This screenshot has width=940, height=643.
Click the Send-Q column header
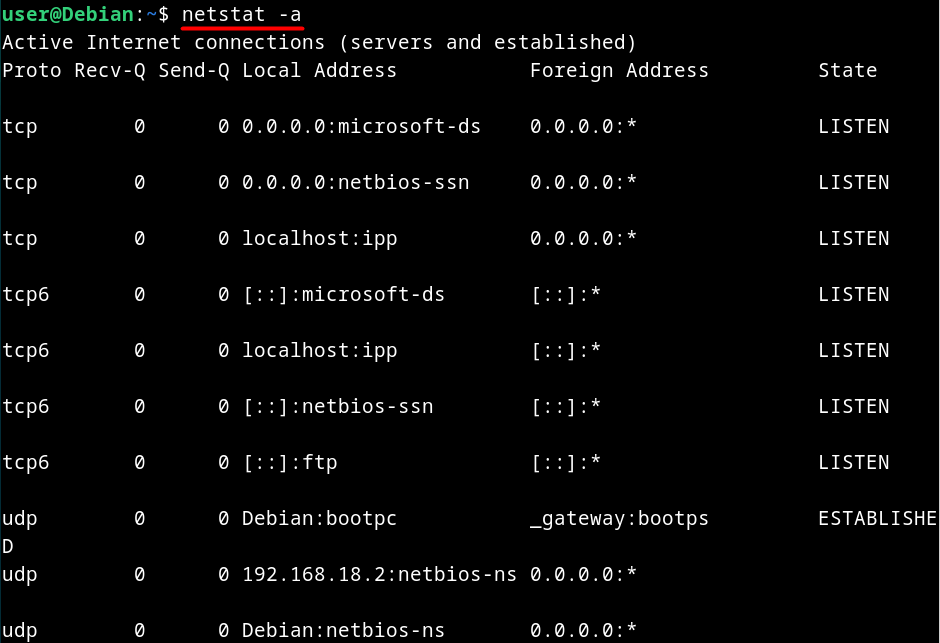click(194, 71)
